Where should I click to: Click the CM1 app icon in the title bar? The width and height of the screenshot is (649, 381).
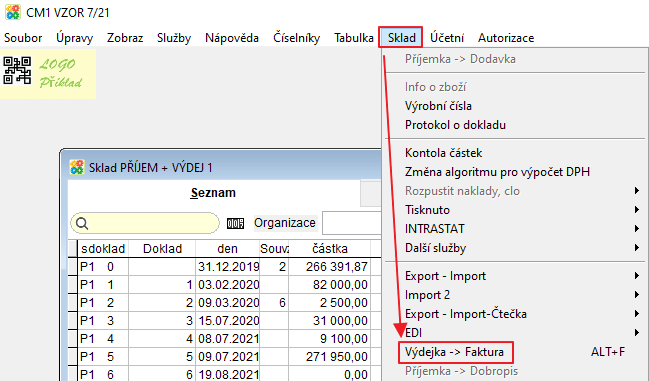tap(13, 12)
